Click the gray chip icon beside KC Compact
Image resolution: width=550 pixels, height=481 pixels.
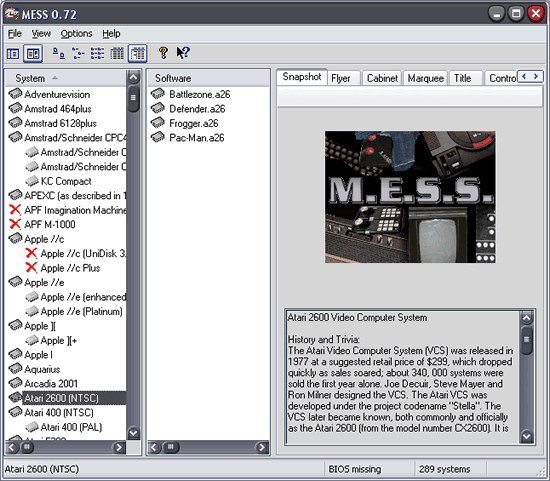point(32,181)
